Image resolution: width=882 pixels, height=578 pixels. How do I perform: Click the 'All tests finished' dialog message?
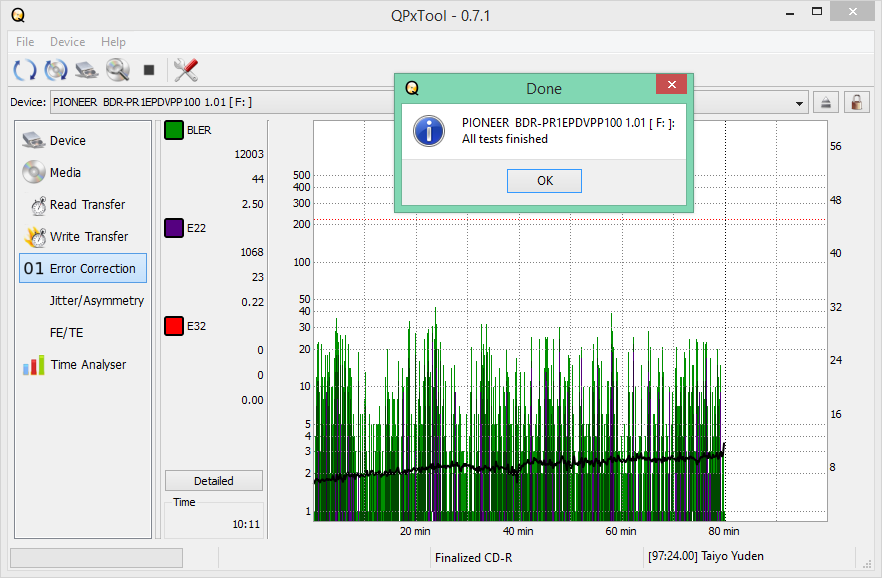click(x=505, y=139)
